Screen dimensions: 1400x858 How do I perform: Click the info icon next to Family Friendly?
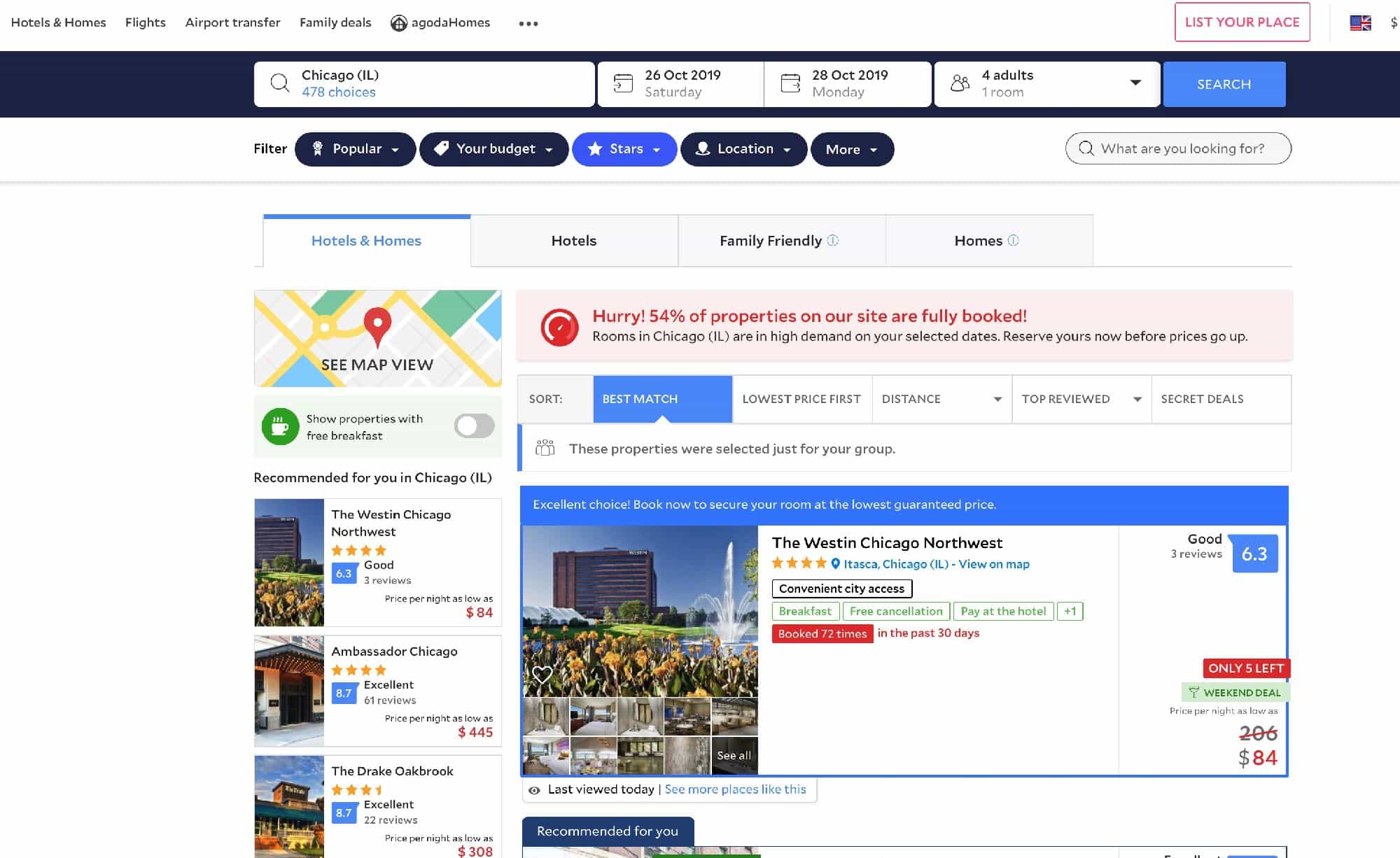(832, 240)
